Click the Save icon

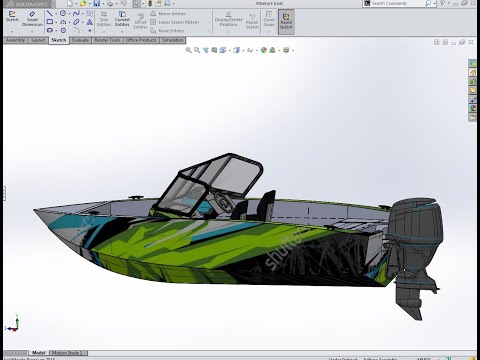pyautogui.click(x=97, y=3)
